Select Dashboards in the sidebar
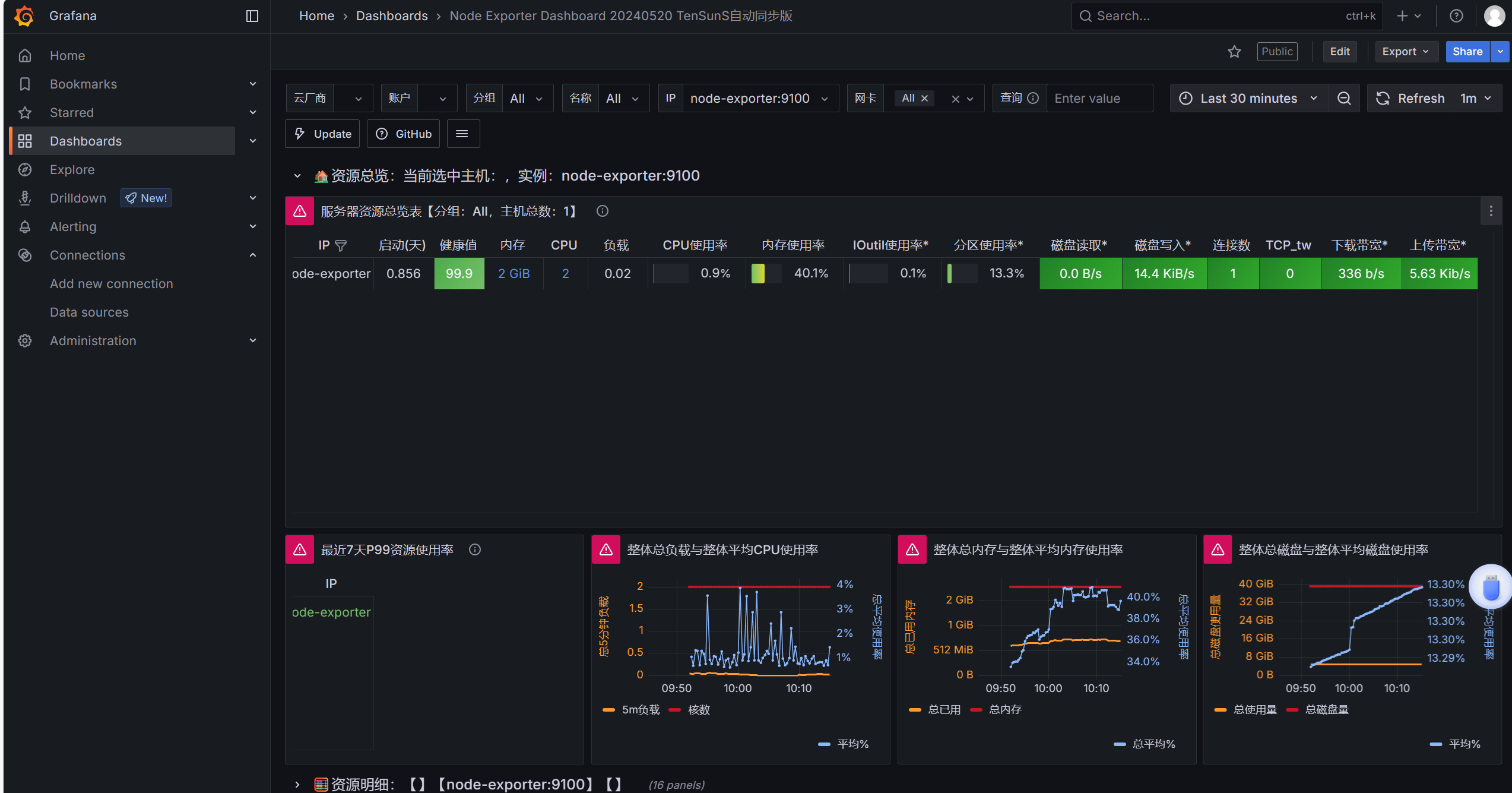The height and width of the screenshot is (793, 1512). pyautogui.click(x=85, y=141)
